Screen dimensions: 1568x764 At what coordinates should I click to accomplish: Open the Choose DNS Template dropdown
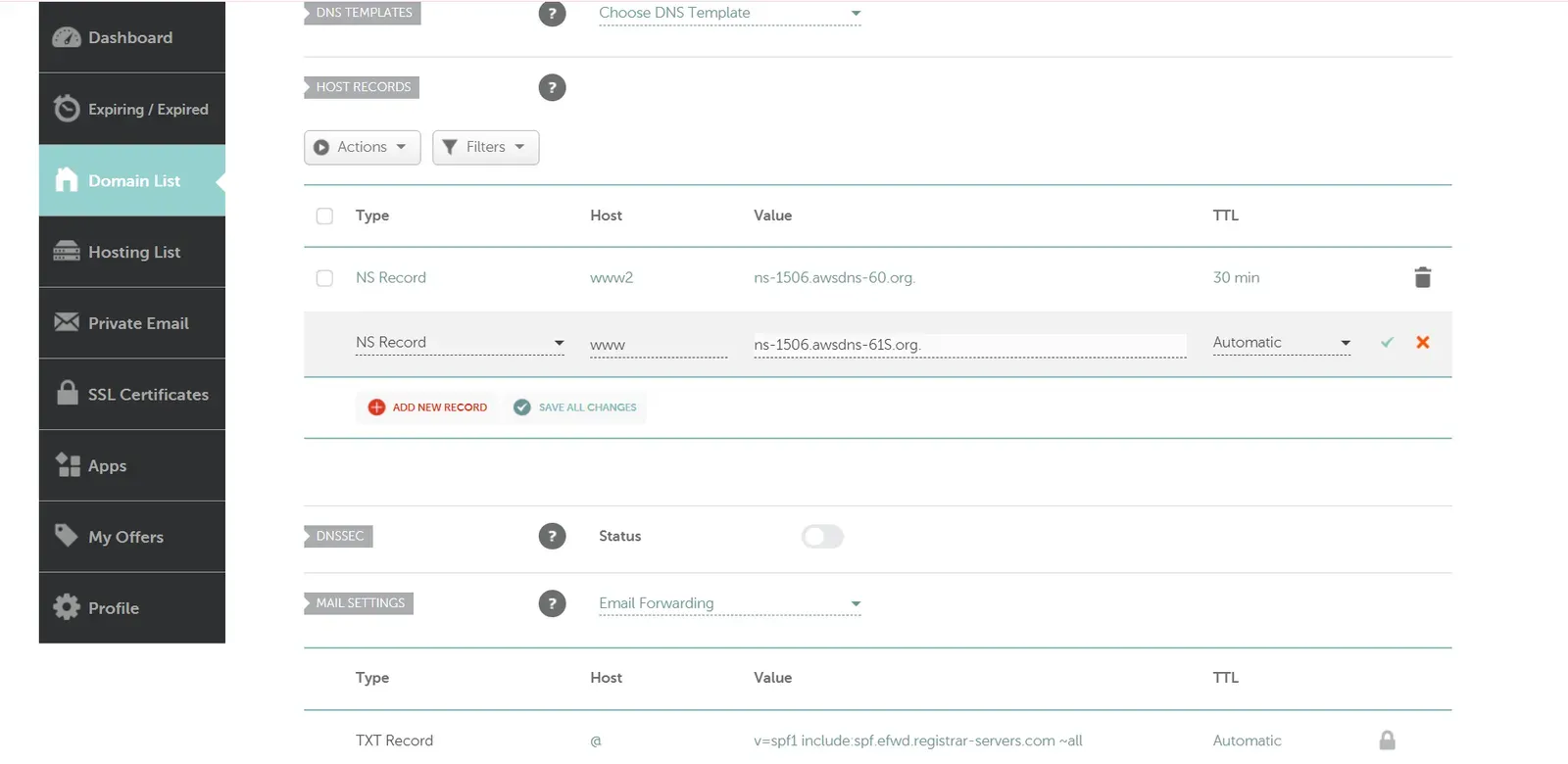[730, 13]
